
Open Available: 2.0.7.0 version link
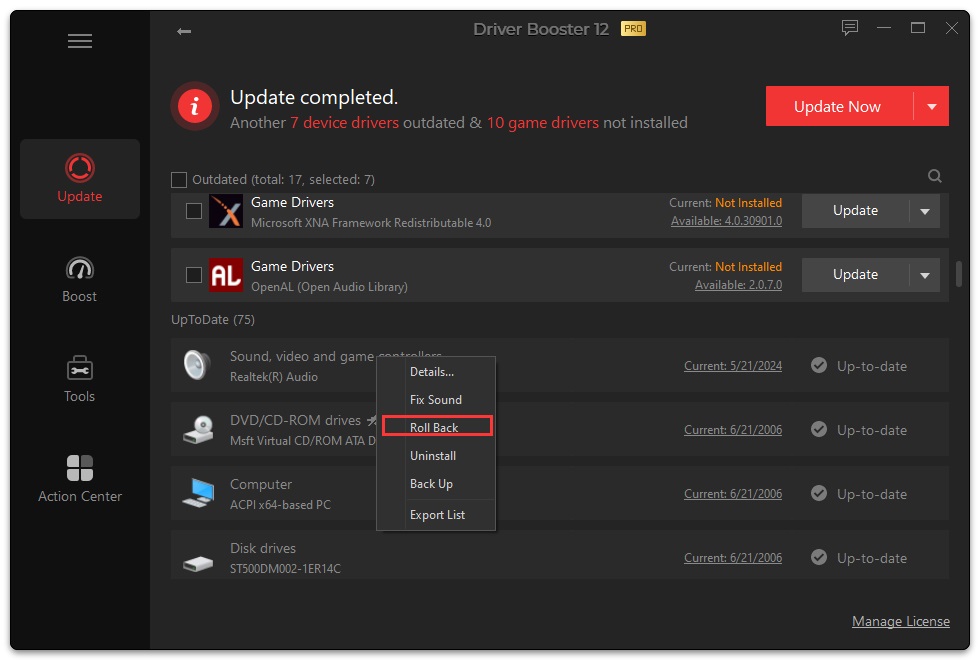click(738, 285)
